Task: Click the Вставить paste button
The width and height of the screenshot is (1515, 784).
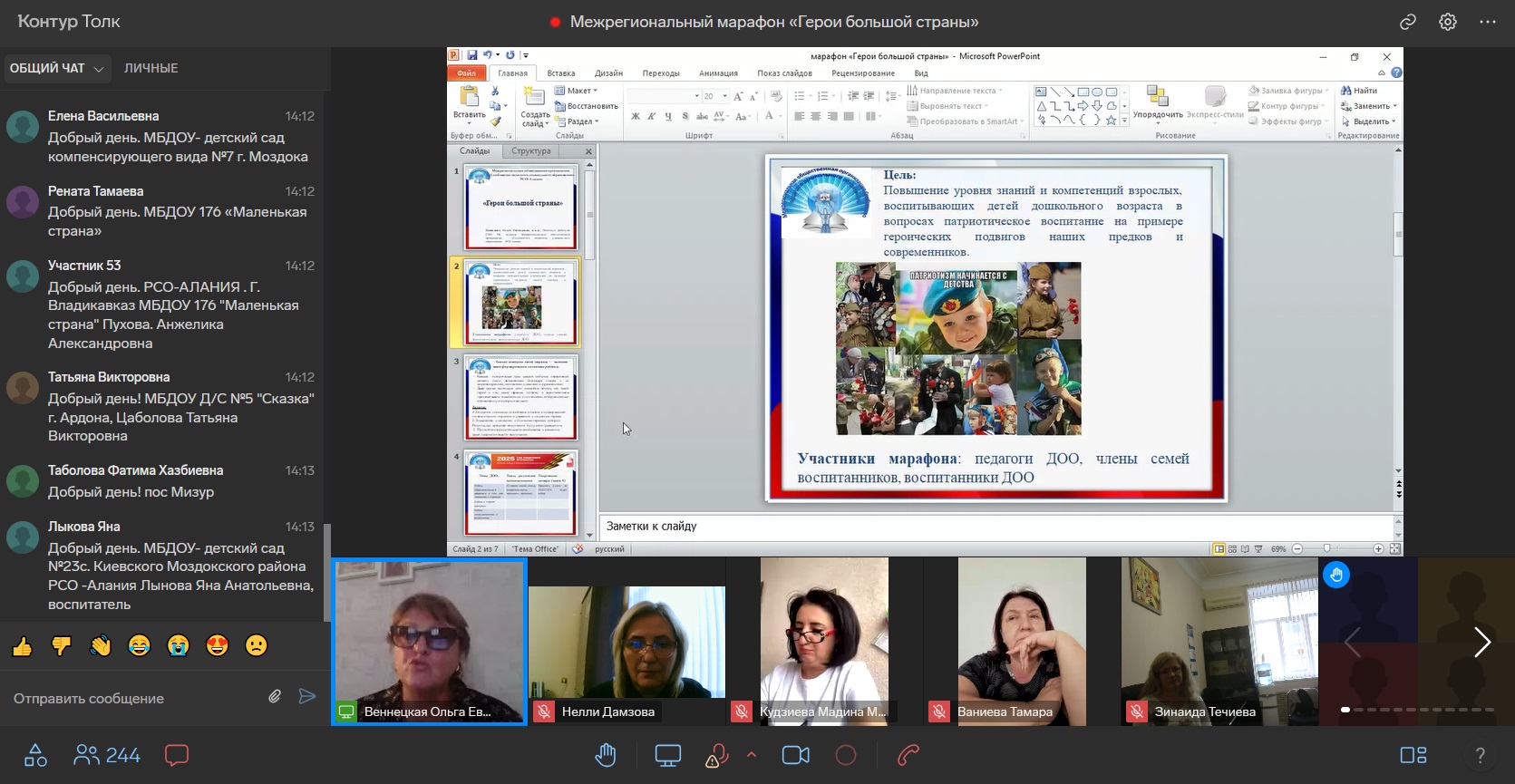Action: [x=470, y=103]
